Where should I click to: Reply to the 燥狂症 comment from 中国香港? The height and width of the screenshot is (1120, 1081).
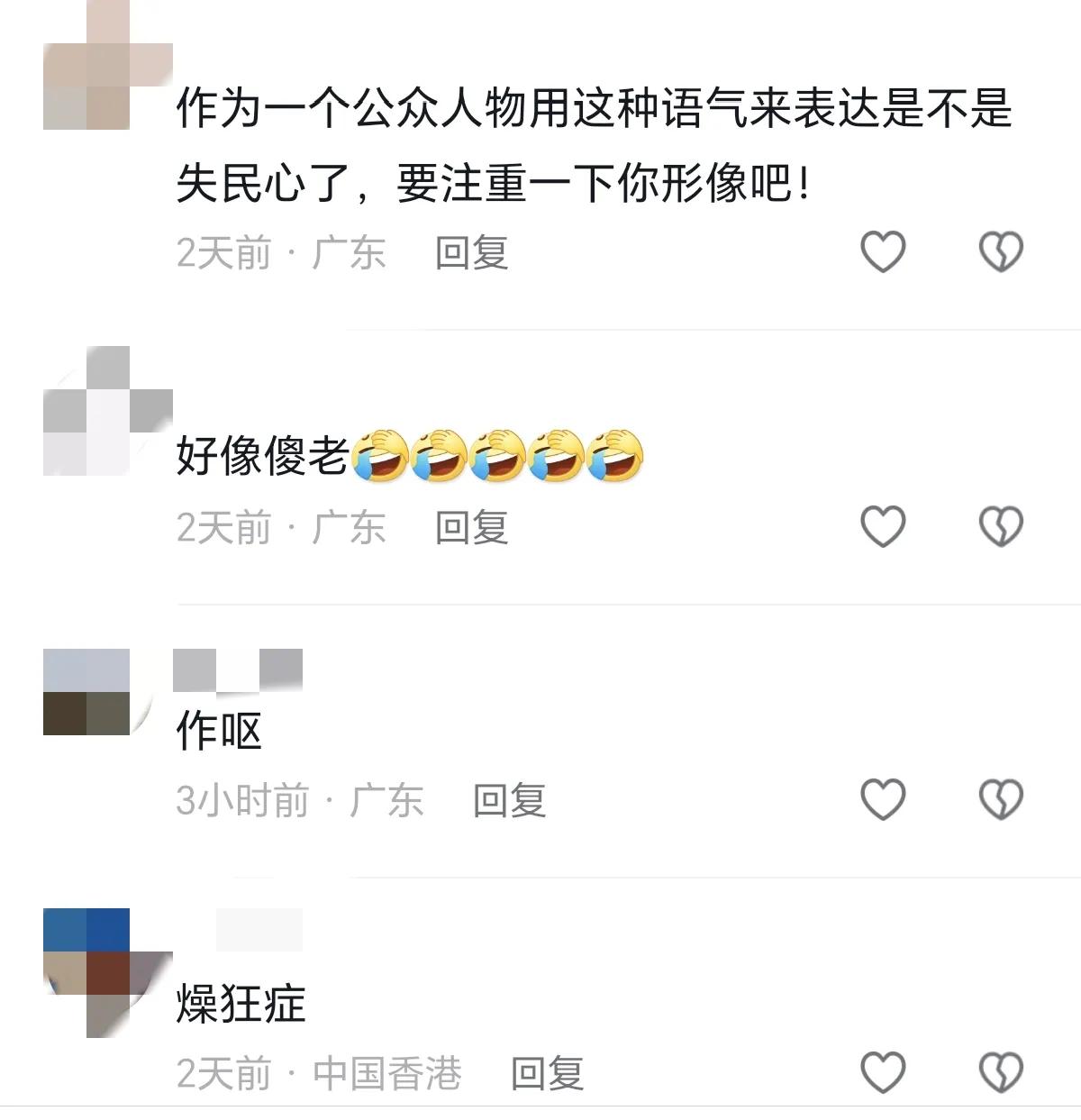548,1073
